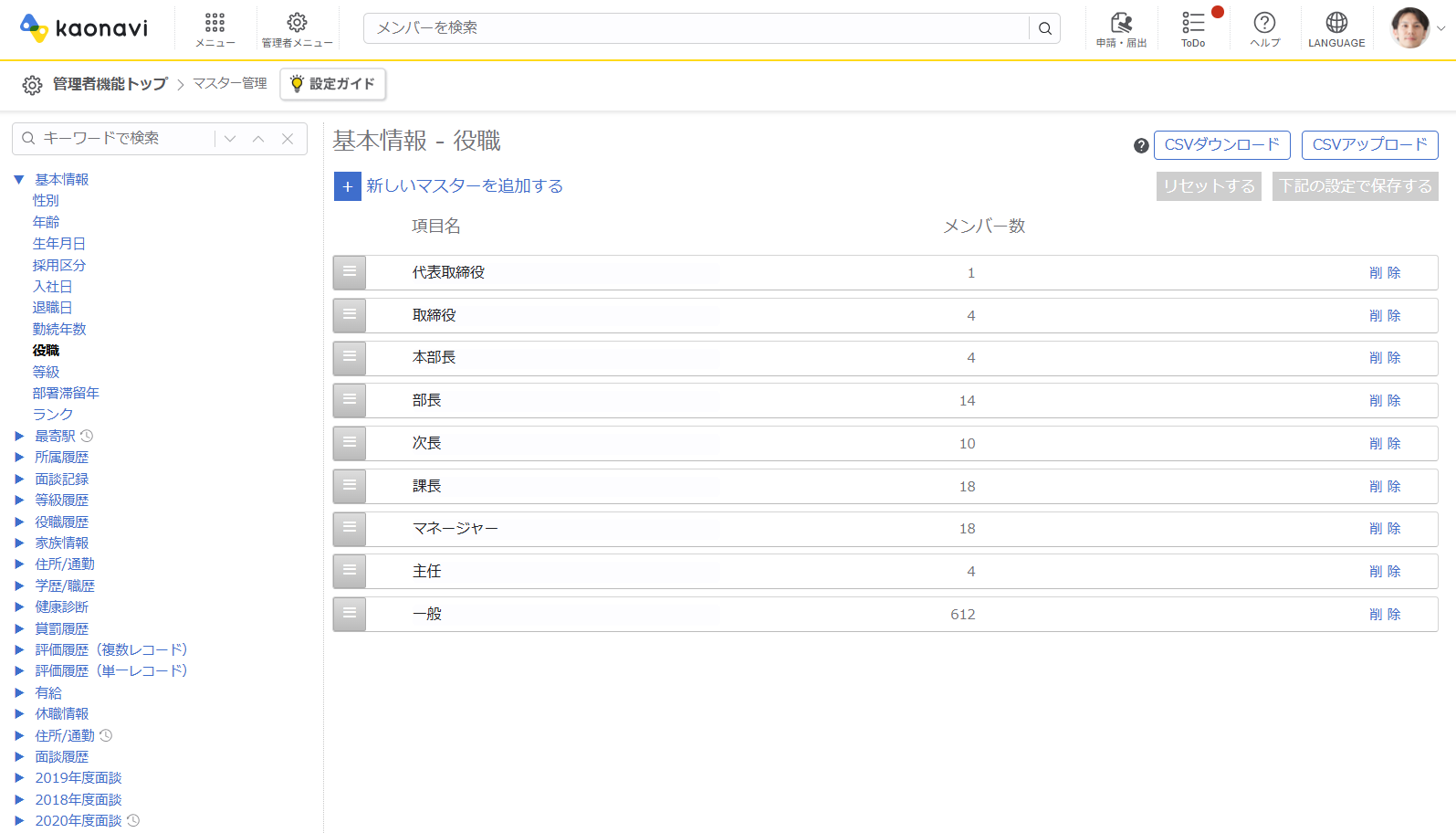Image resolution: width=1456 pixels, height=833 pixels.
Task: Click the 申請・届出 icon
Action: pyautogui.click(x=1121, y=23)
